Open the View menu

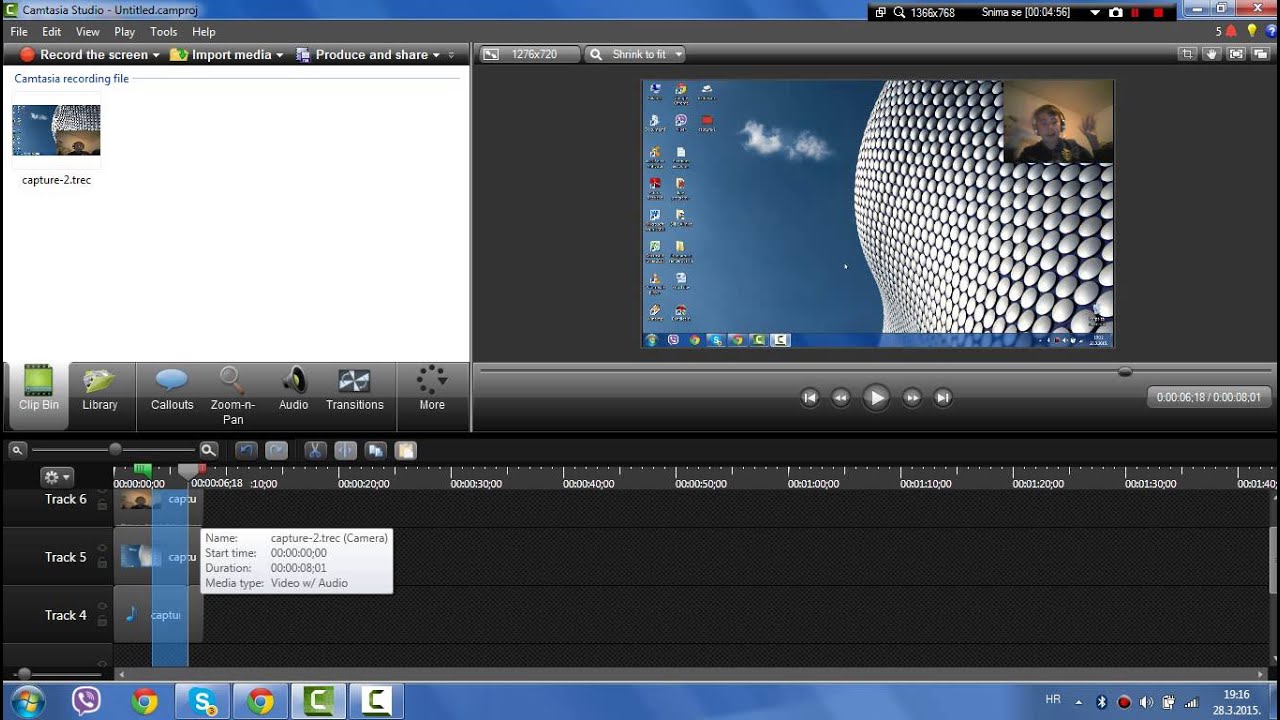click(88, 32)
